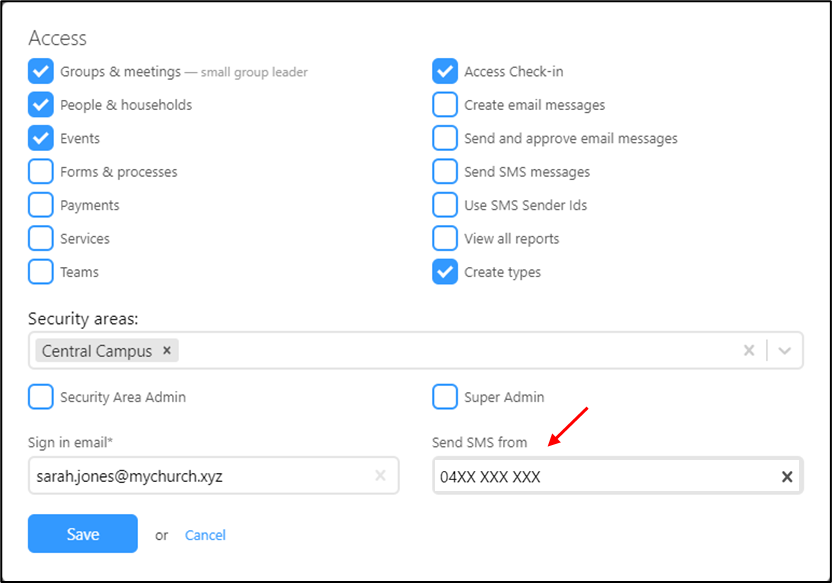832x583 pixels.
Task: Enable Payments access
Action: [41, 205]
